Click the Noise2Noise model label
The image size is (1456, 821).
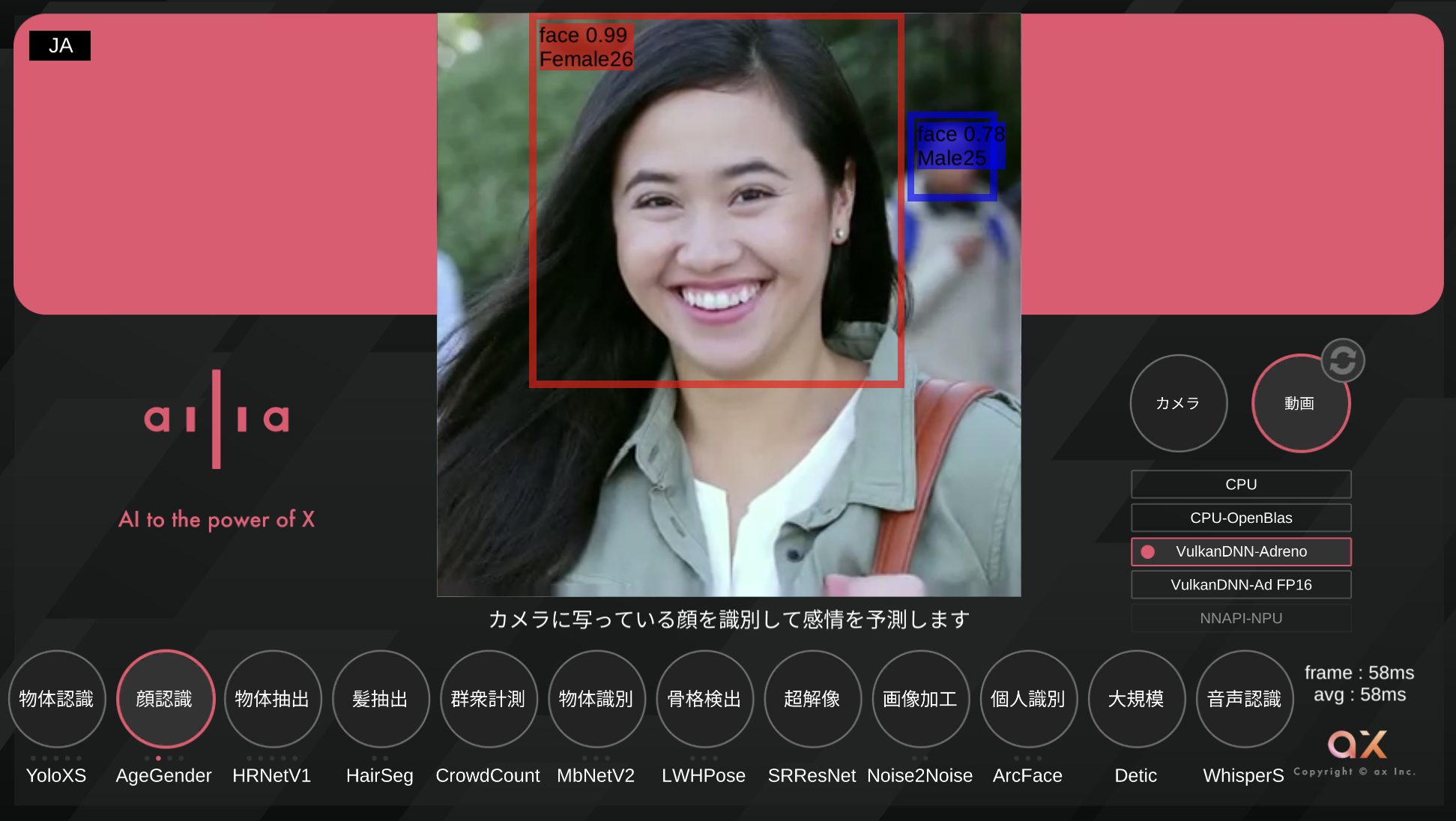919,775
